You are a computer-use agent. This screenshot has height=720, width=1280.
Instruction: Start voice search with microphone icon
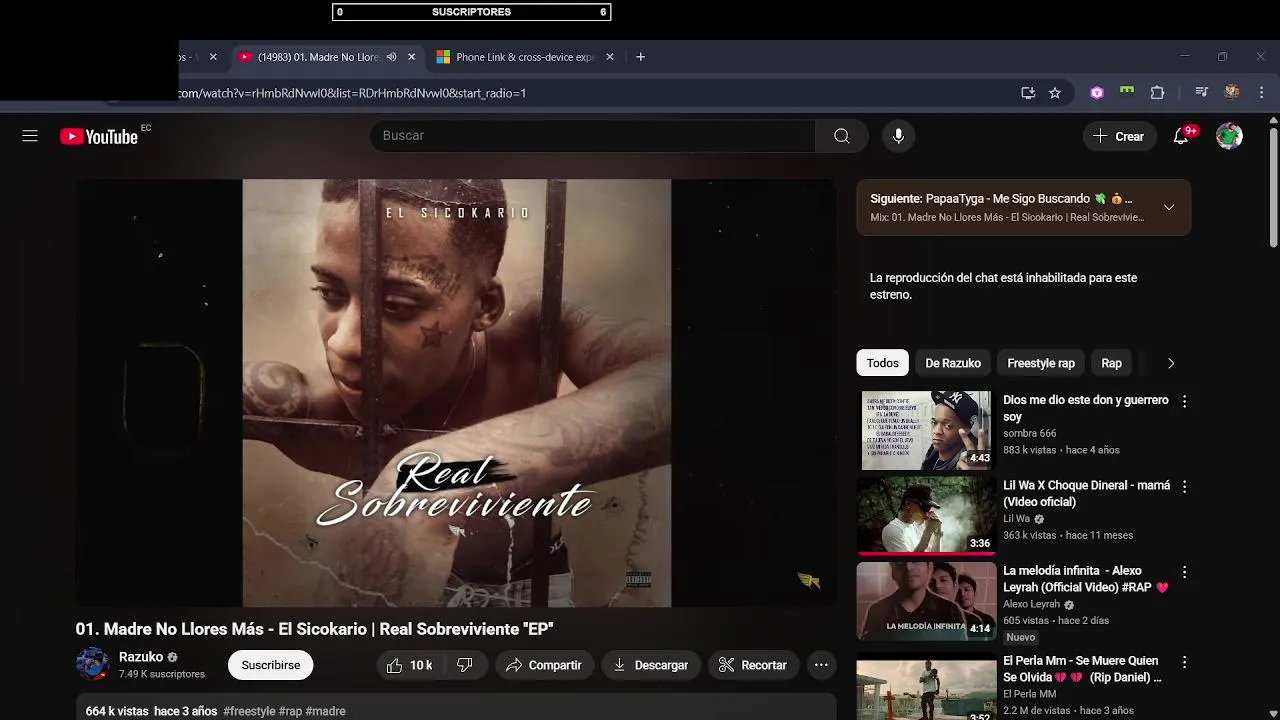click(x=898, y=136)
